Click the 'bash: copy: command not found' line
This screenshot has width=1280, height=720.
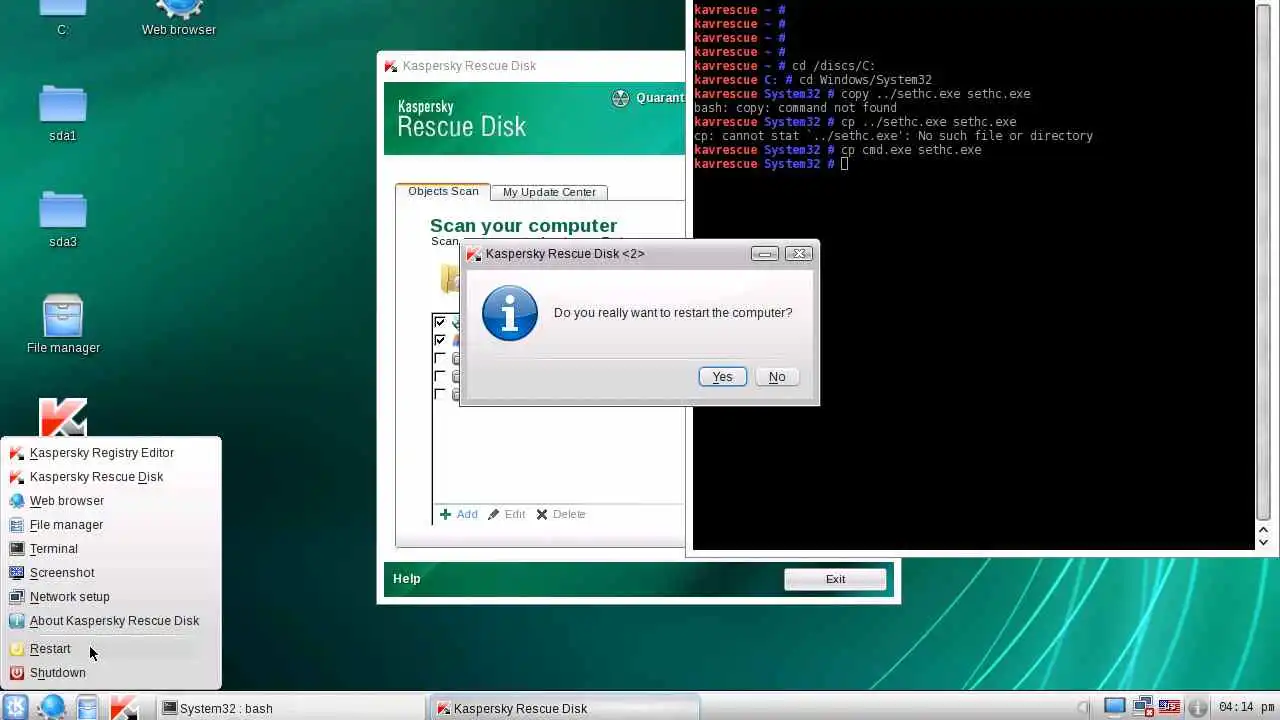[x=795, y=108]
